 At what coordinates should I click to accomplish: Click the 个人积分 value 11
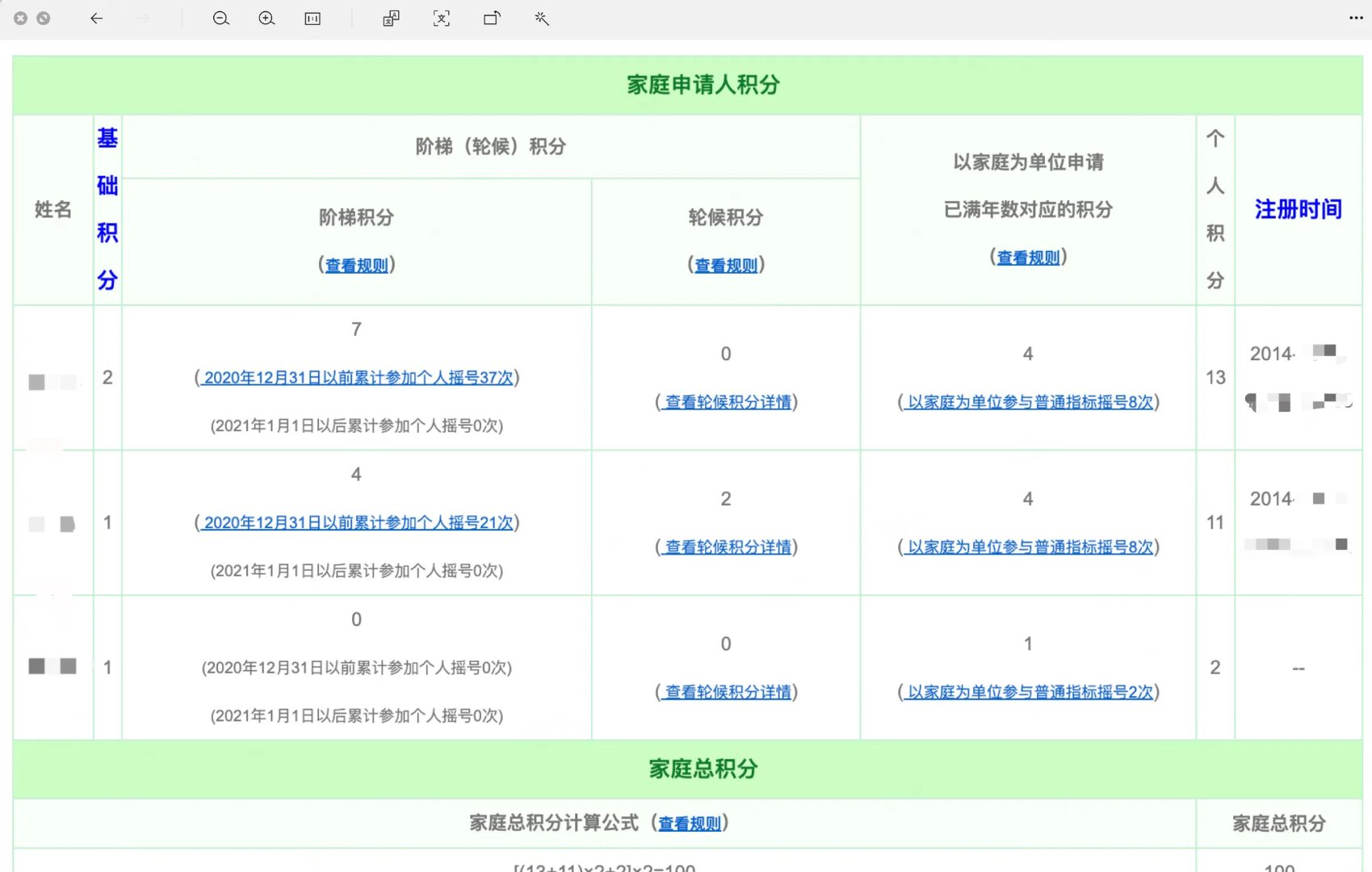(x=1215, y=523)
